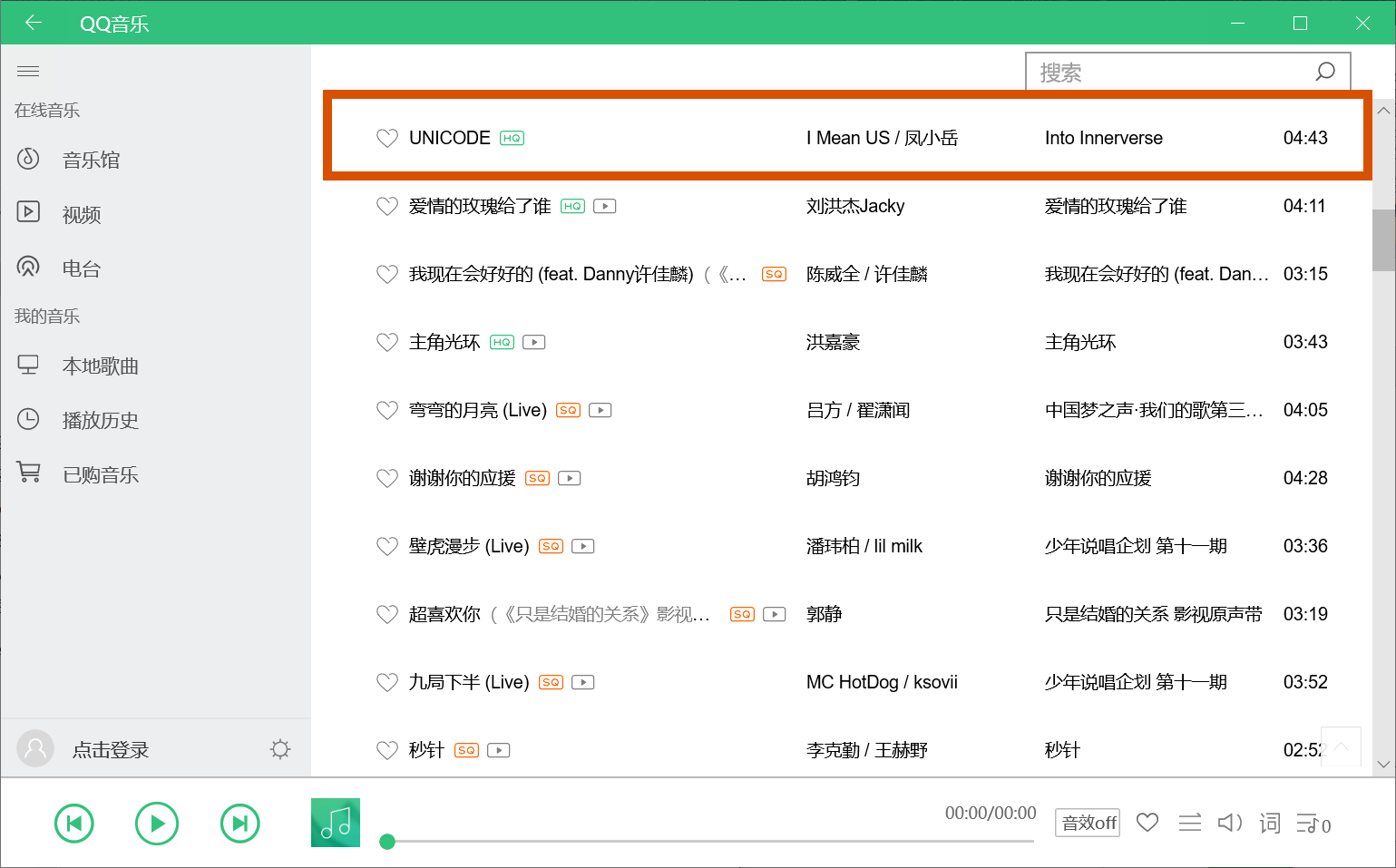Image resolution: width=1396 pixels, height=868 pixels.
Task: Toggle favorite for current track in player bar
Action: (x=1147, y=823)
